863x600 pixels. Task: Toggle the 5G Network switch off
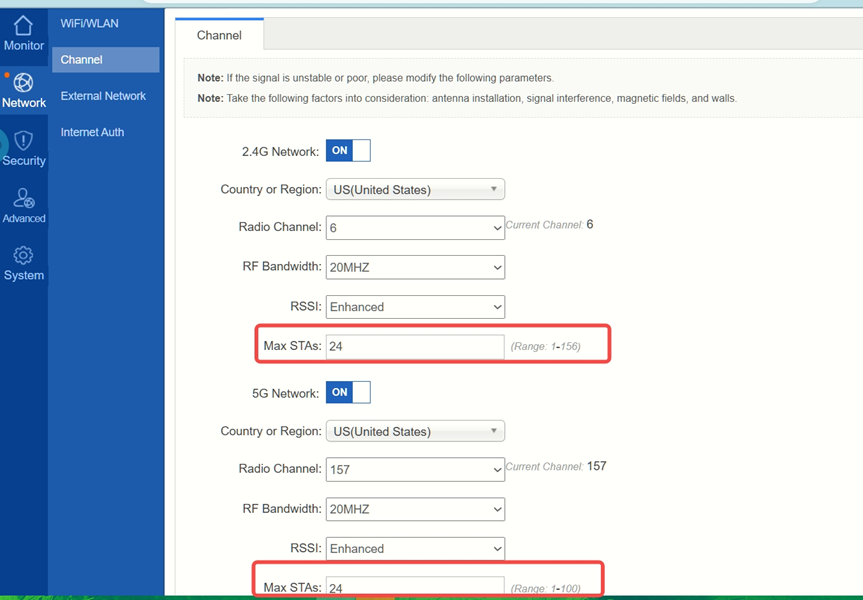click(348, 393)
